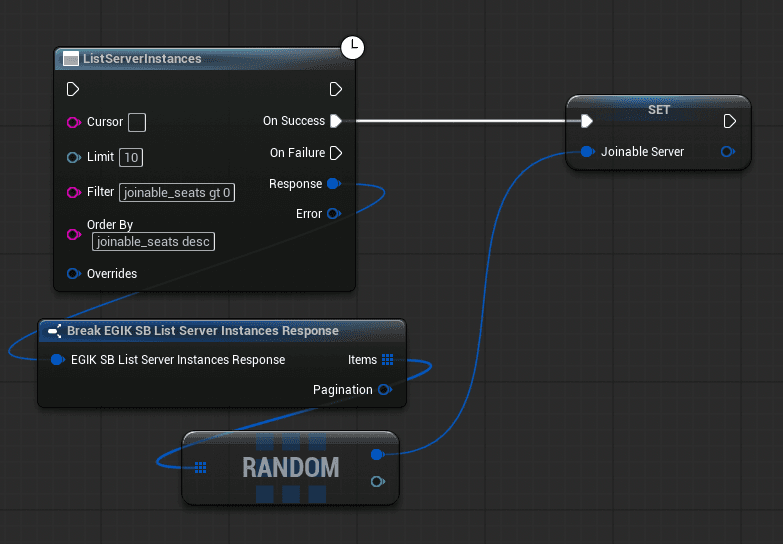Click the ListServerInstances output execution pin
783x544 pixels.
click(x=336, y=89)
